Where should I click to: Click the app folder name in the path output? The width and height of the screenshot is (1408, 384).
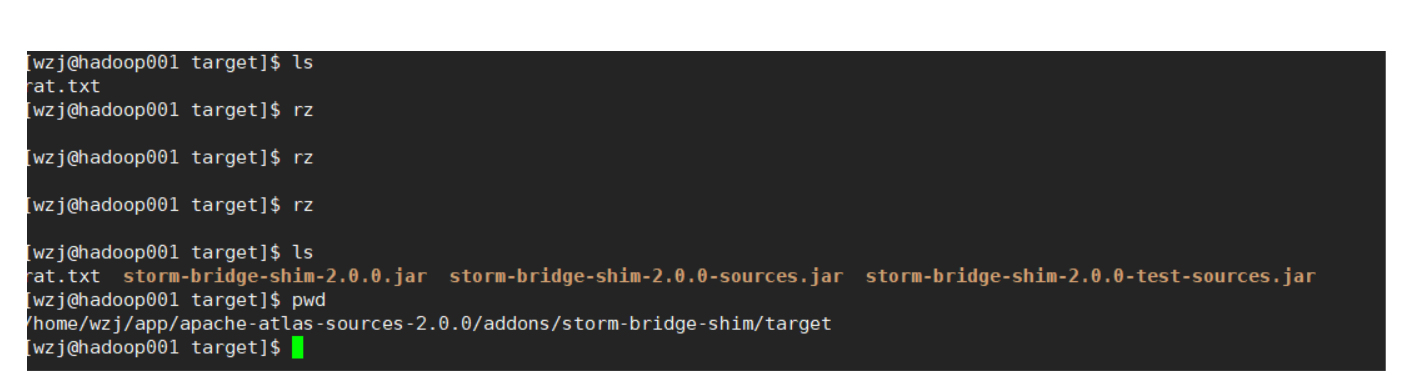(152, 324)
